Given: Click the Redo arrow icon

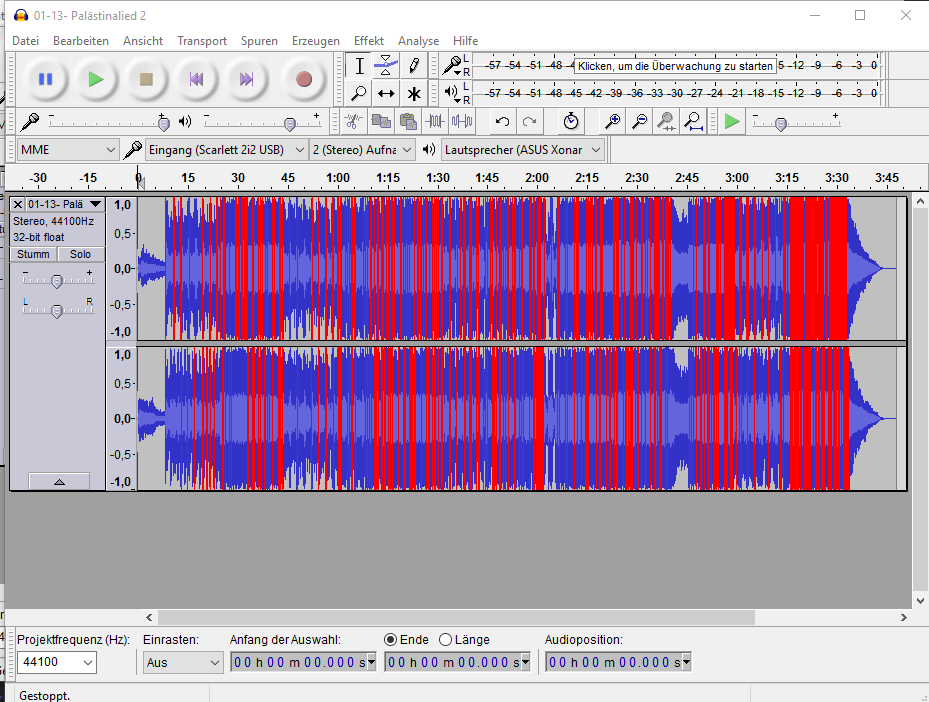Looking at the screenshot, I should coord(530,122).
